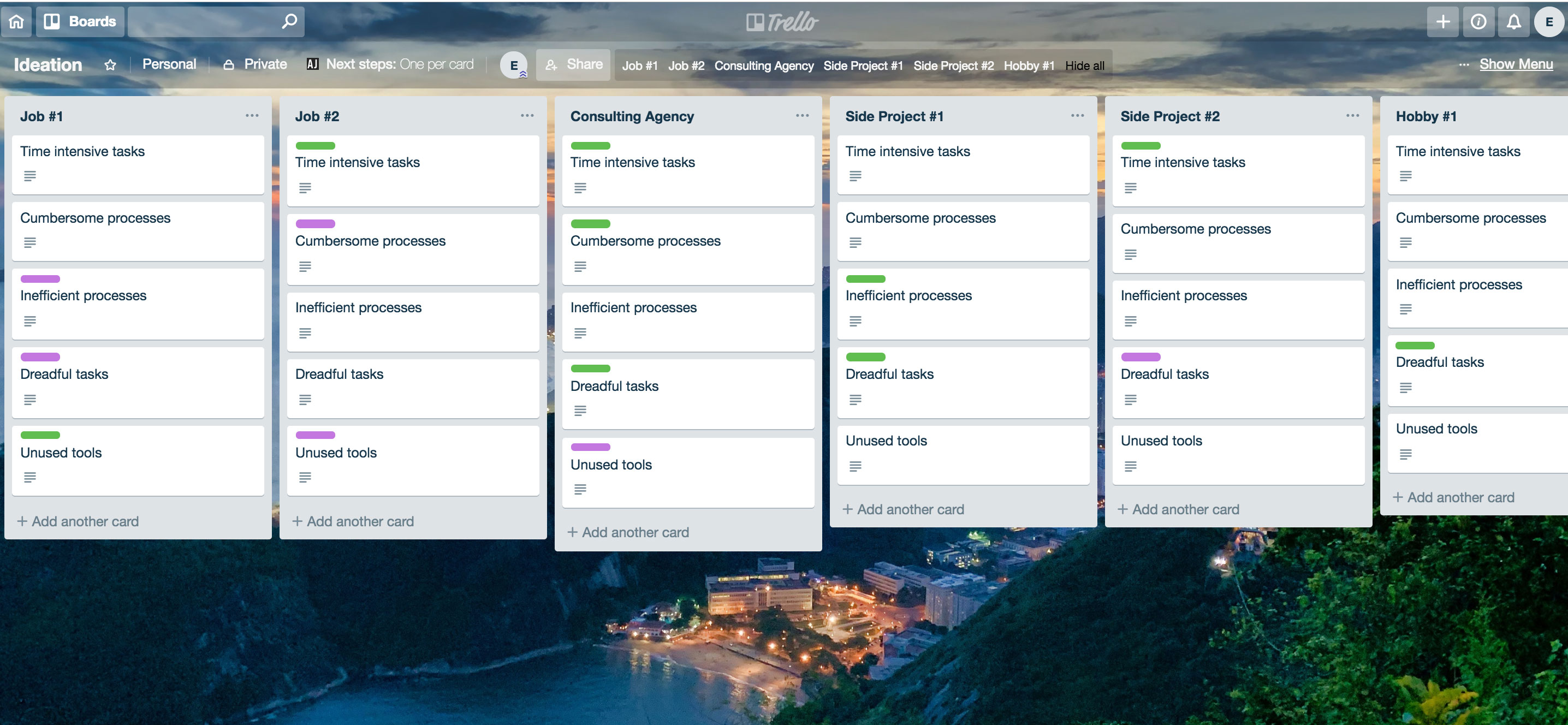Toggle Job #2 list filter tab
This screenshot has width=1568, height=725.
[686, 65]
